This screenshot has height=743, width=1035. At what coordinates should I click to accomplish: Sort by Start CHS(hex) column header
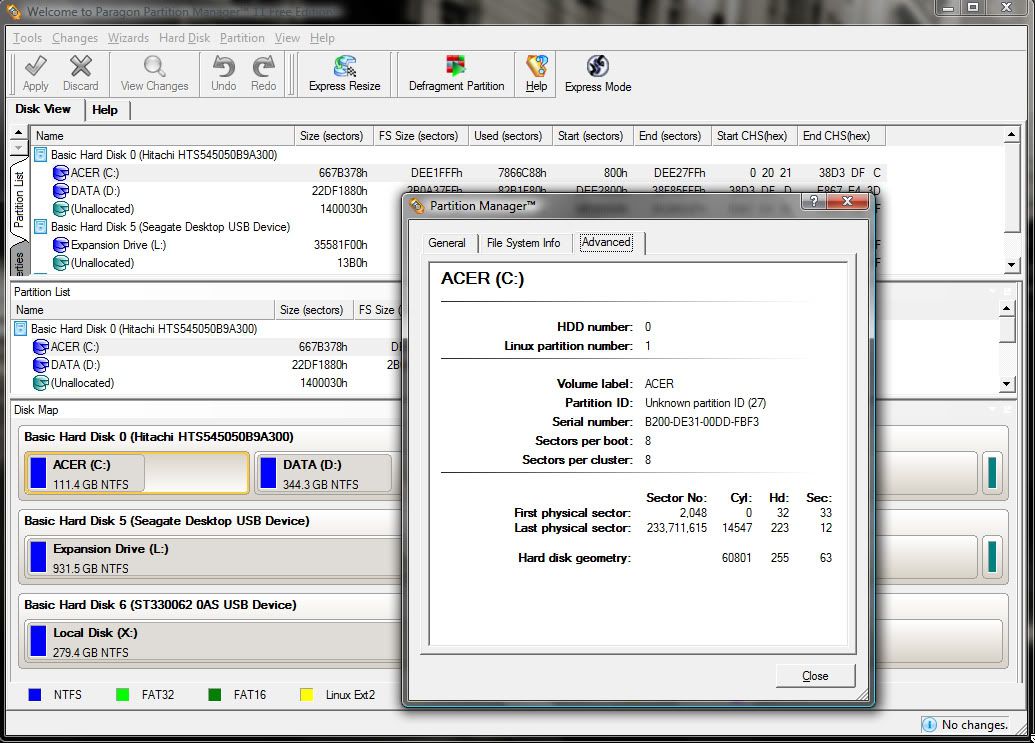752,136
